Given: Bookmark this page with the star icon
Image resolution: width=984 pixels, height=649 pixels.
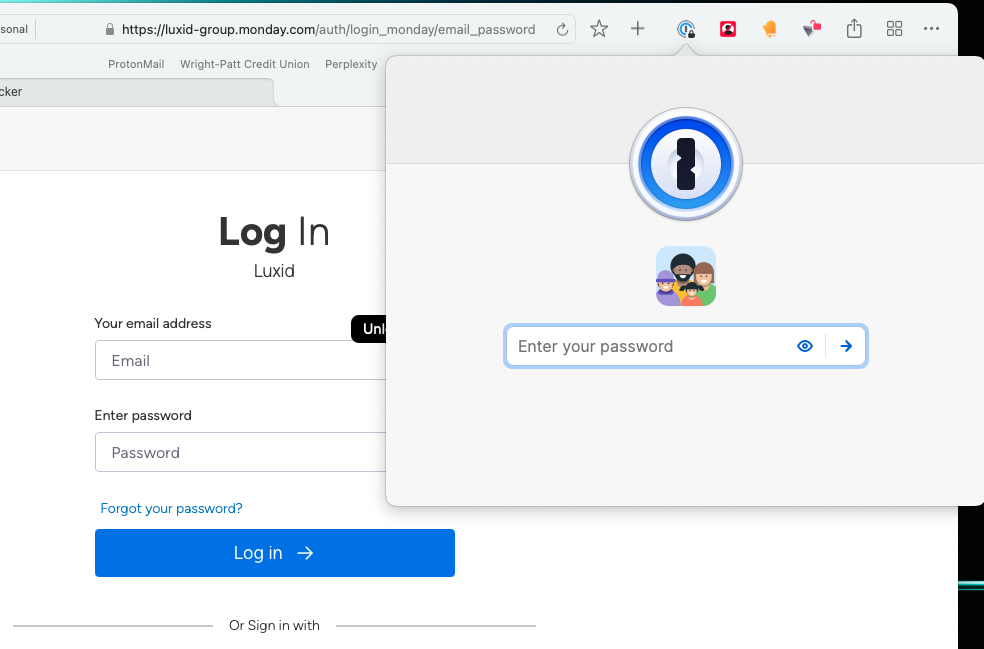Looking at the screenshot, I should (599, 29).
